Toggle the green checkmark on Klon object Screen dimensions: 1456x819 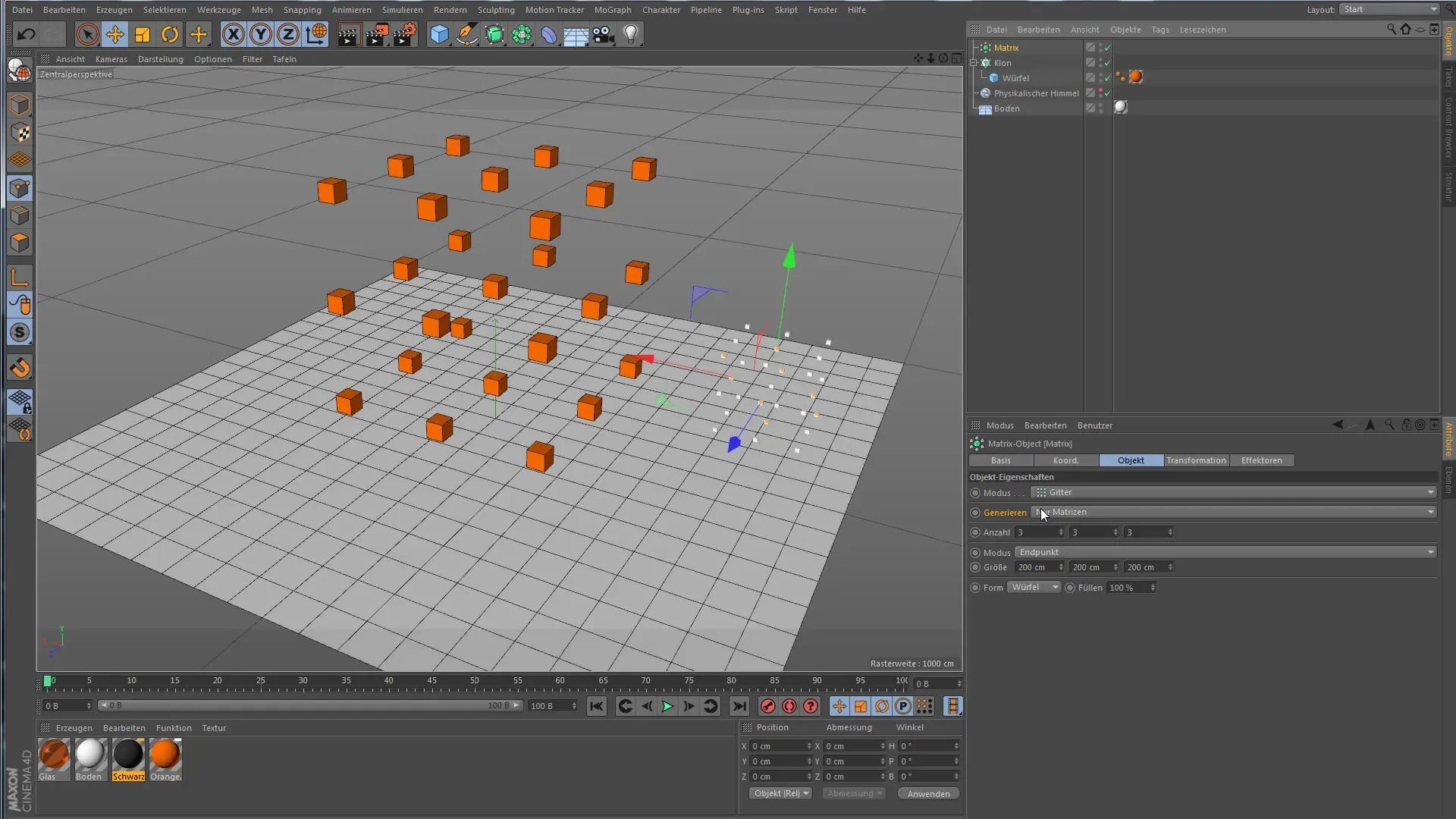pos(1108,63)
